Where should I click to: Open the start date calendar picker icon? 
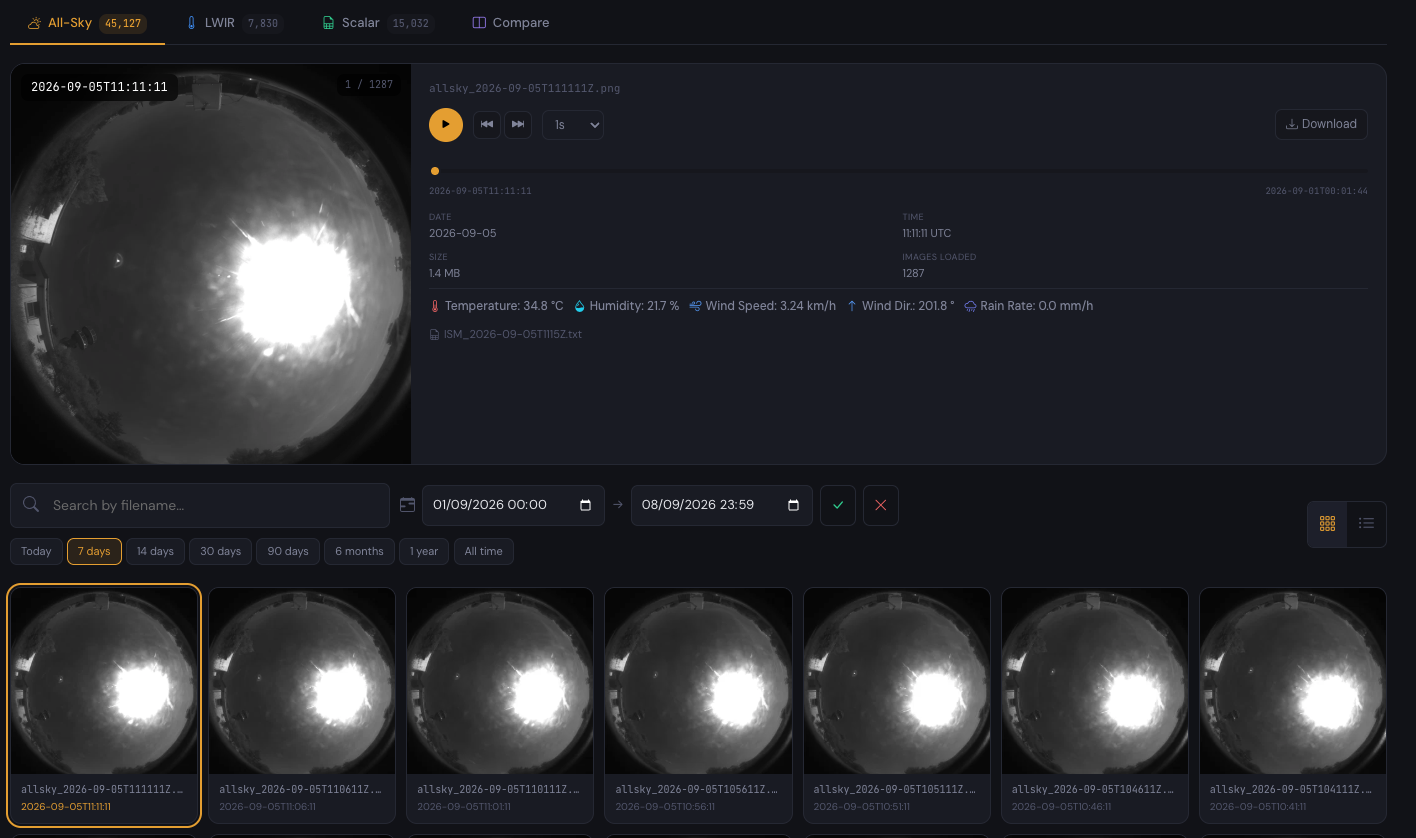coord(586,505)
